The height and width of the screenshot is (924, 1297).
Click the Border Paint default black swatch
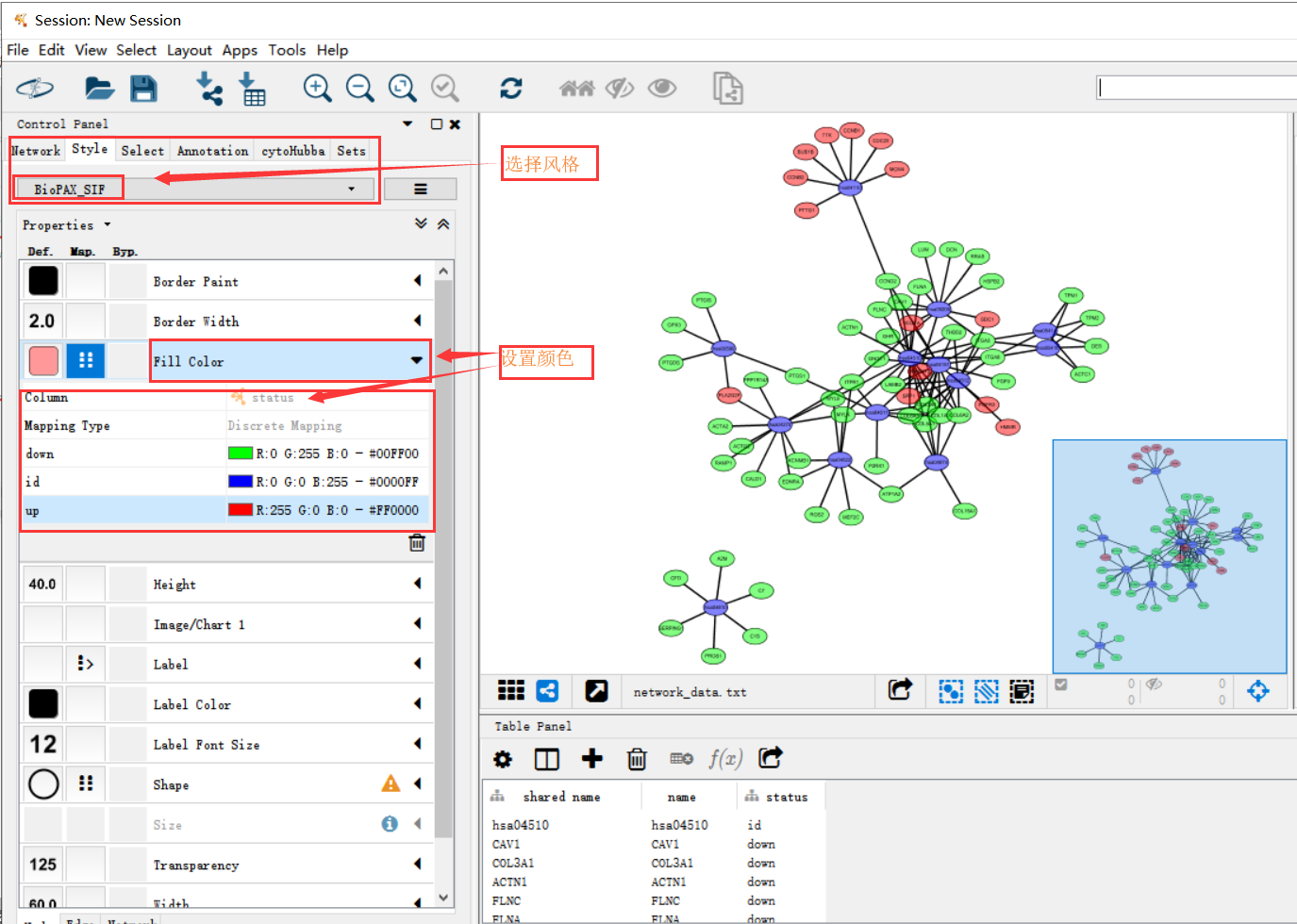(43, 280)
